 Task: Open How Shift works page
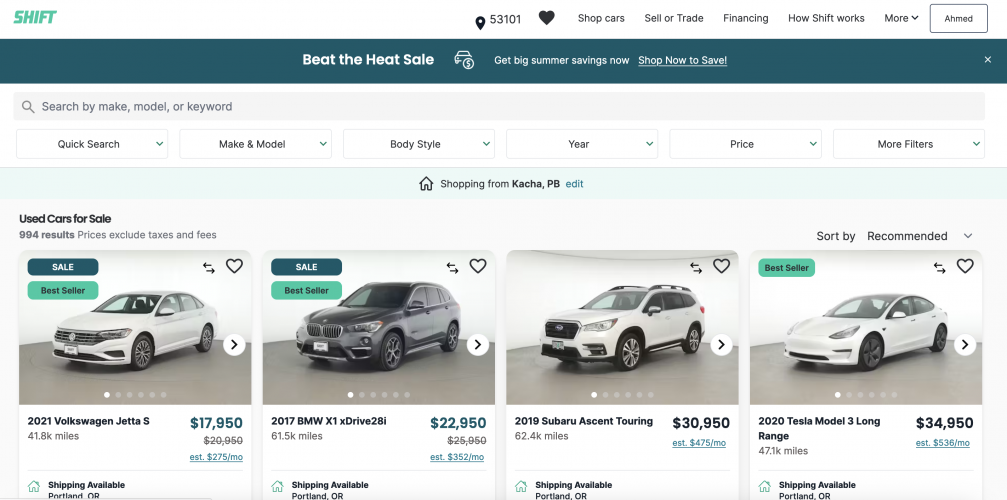tap(826, 18)
